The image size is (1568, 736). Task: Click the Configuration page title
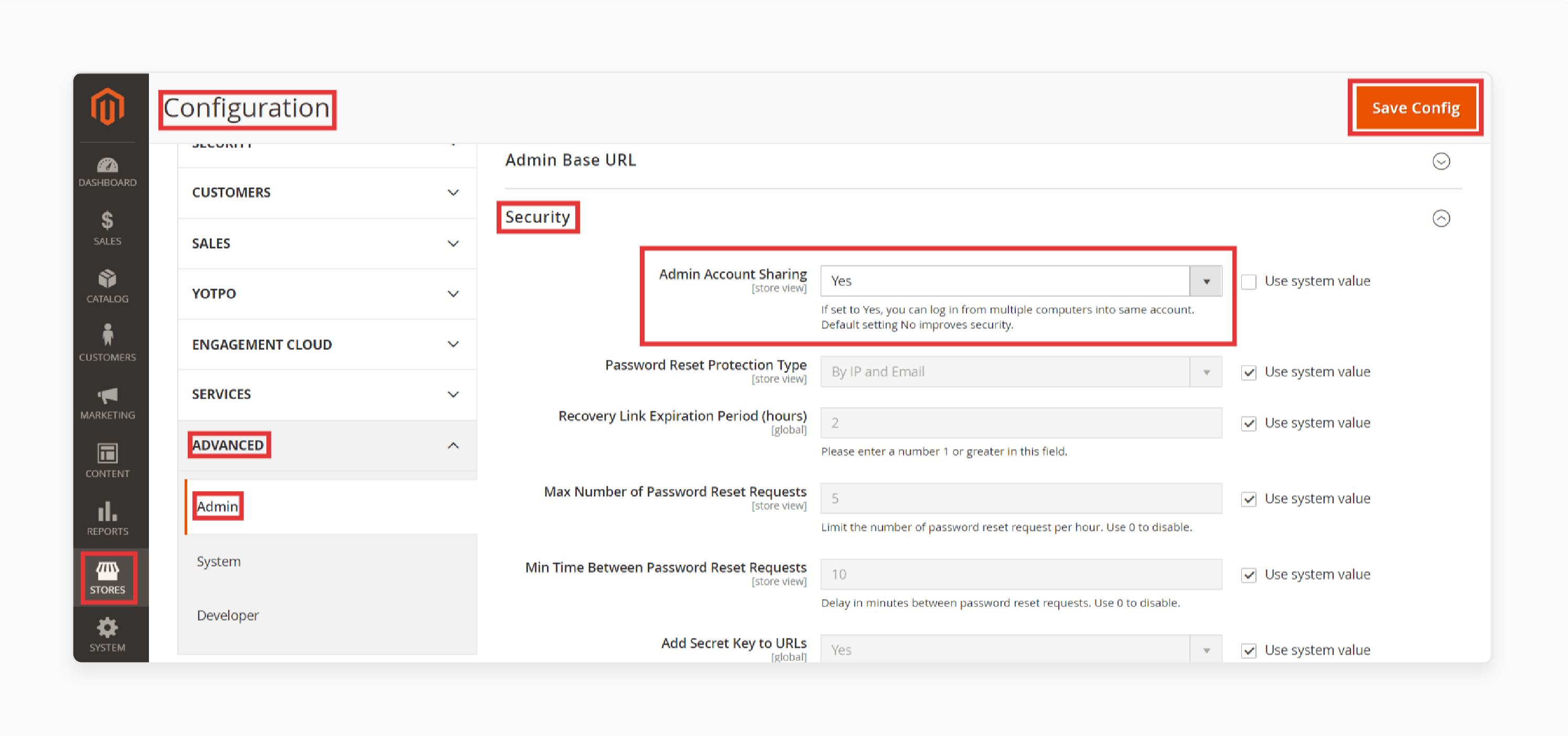click(246, 109)
